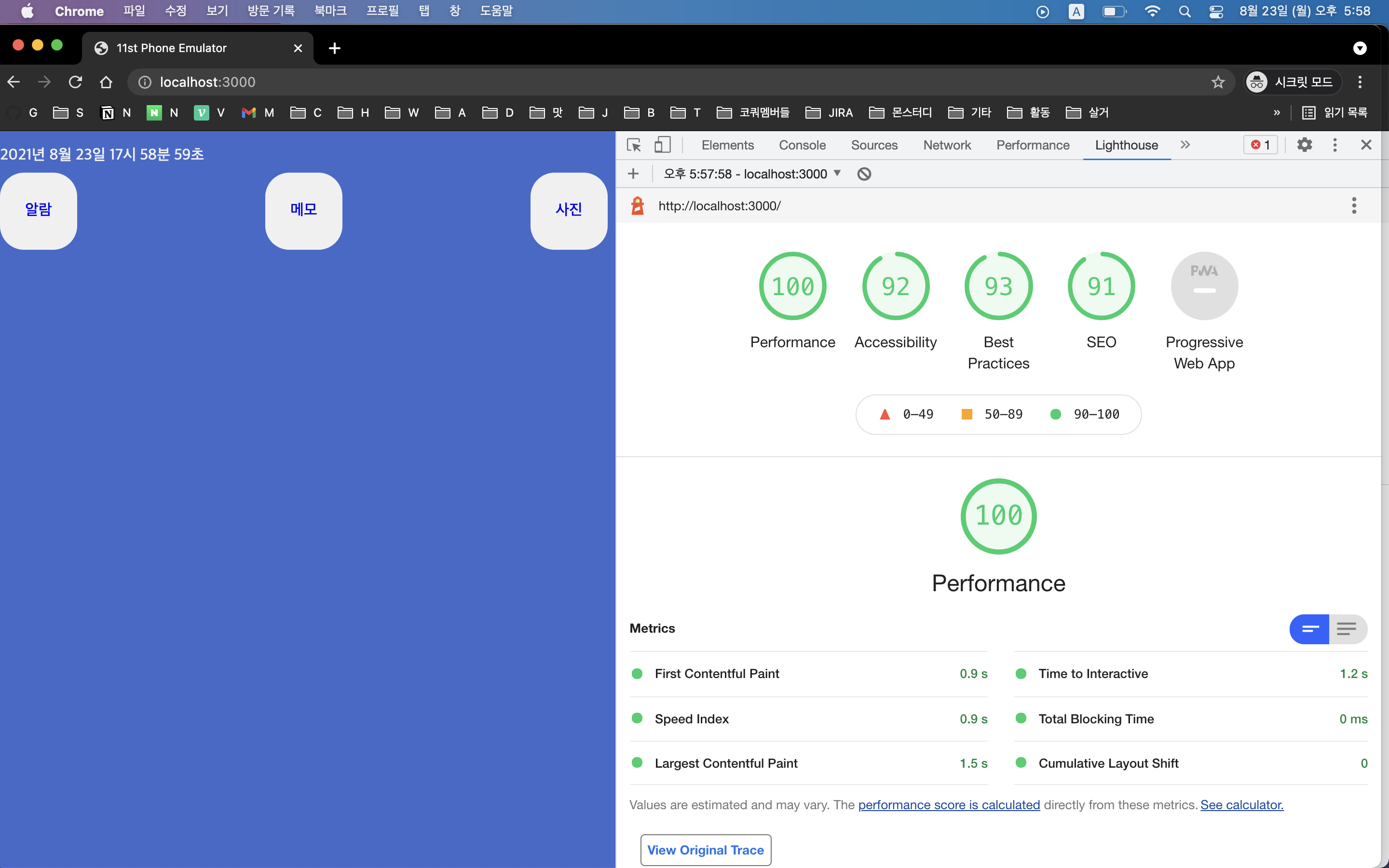Open the JIRA bookmark folder
This screenshot has height=868, width=1389.
[x=830, y=112]
